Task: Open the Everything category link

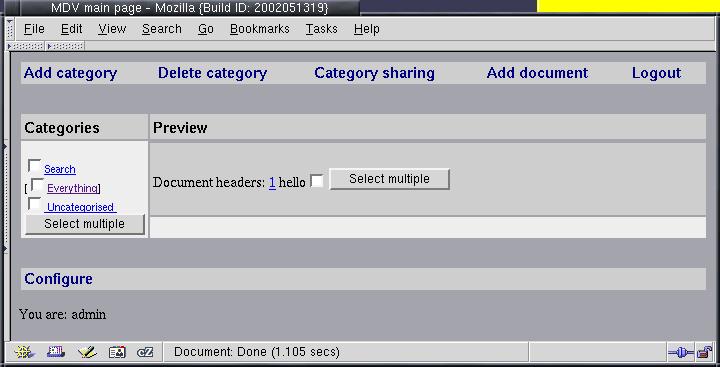Action: point(72,188)
